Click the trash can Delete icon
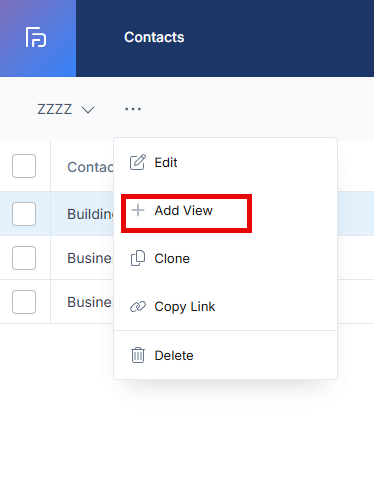 tap(138, 355)
